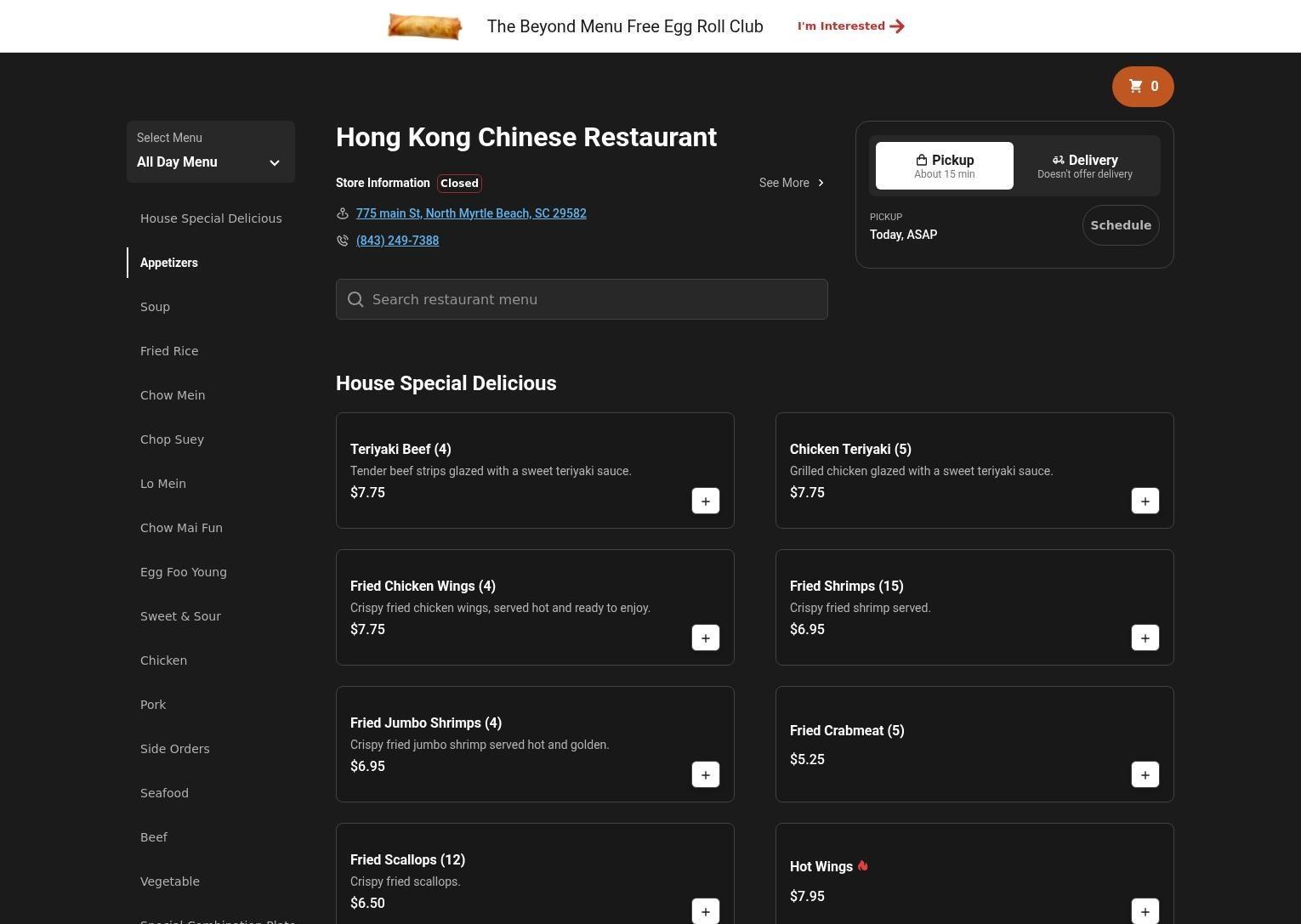Image resolution: width=1301 pixels, height=924 pixels.
Task: Add Fried Chicken Wings (4) to order
Action: click(705, 638)
